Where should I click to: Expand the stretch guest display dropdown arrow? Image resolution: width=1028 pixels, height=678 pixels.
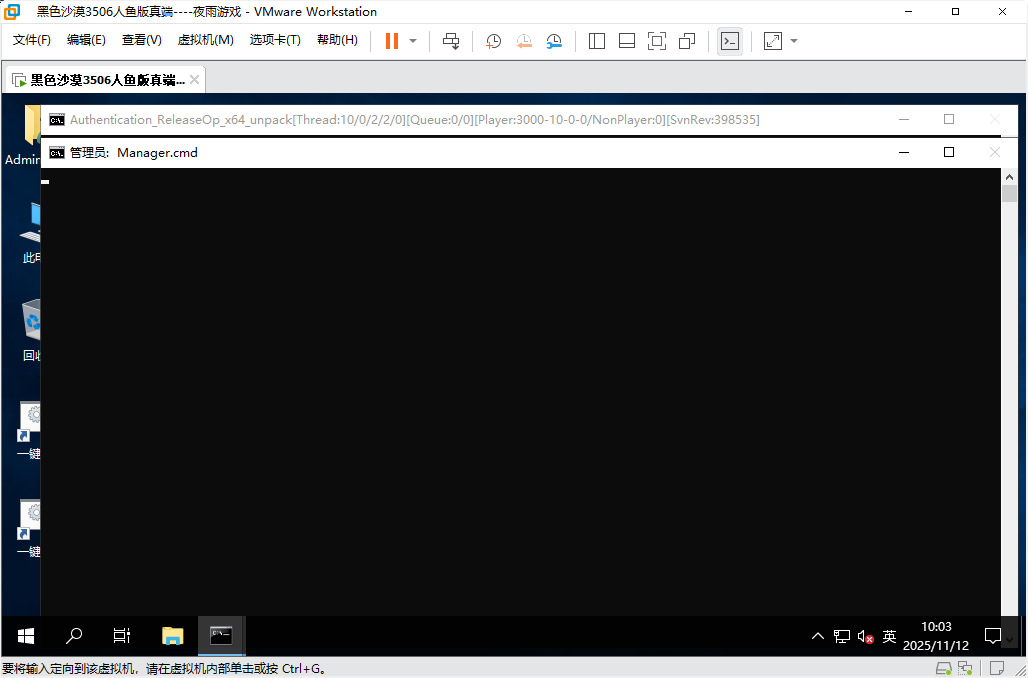pos(794,41)
